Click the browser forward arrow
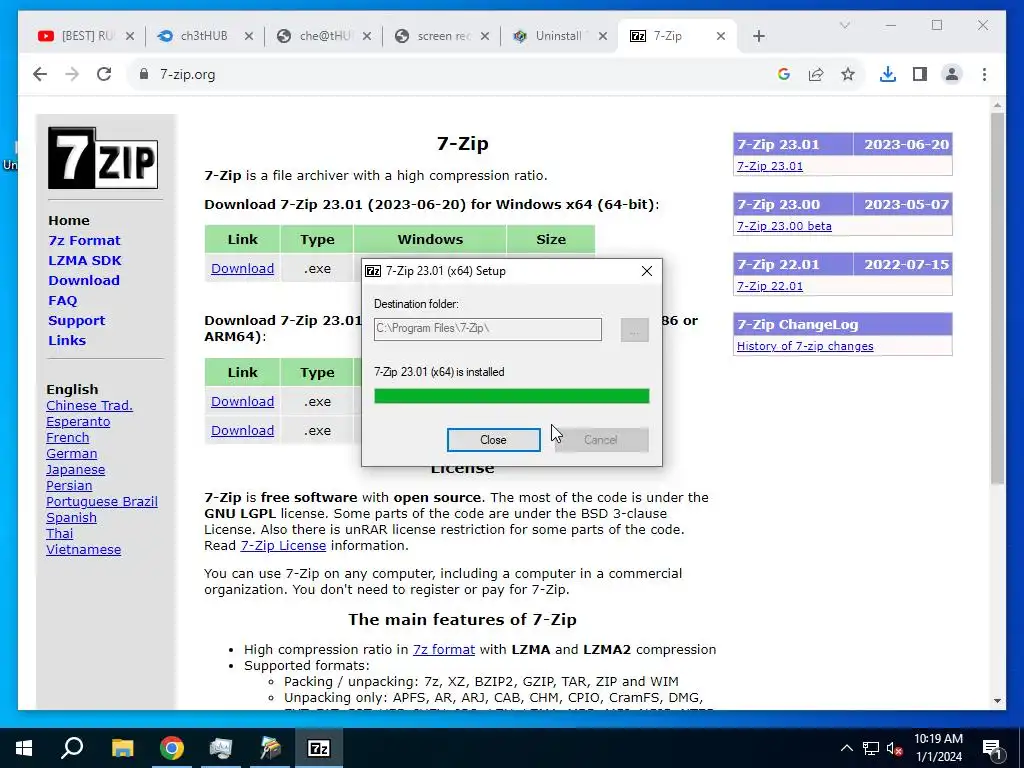The height and width of the screenshot is (768, 1024). pos(72,74)
